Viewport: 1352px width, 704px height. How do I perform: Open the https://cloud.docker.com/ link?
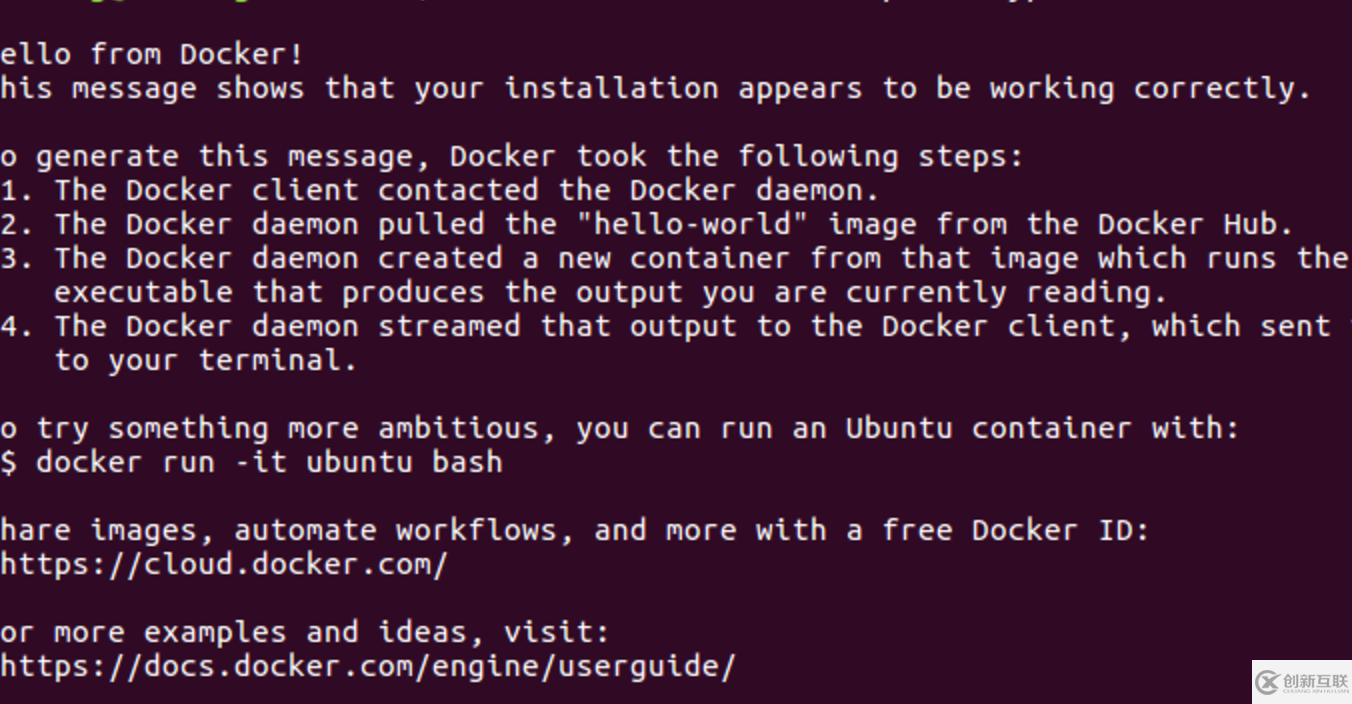[x=224, y=565]
